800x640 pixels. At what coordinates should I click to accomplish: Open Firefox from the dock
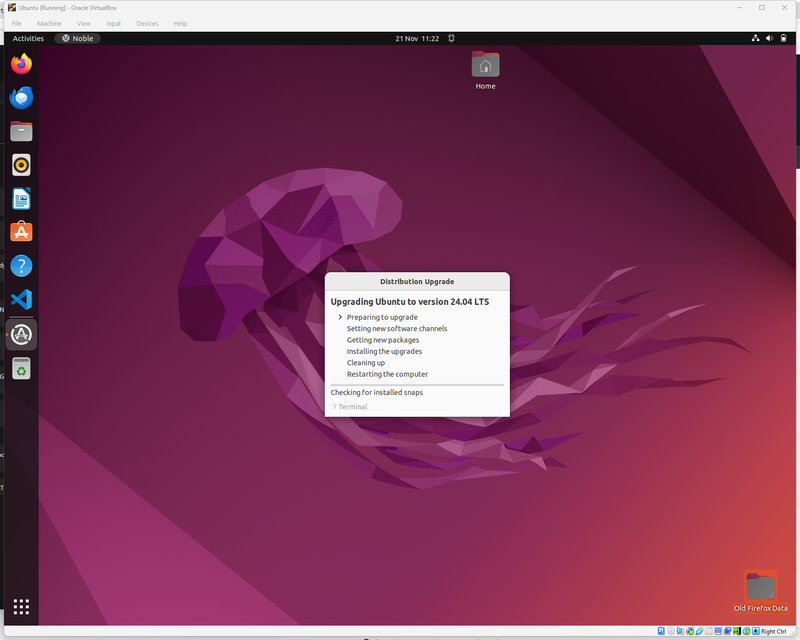coord(21,63)
